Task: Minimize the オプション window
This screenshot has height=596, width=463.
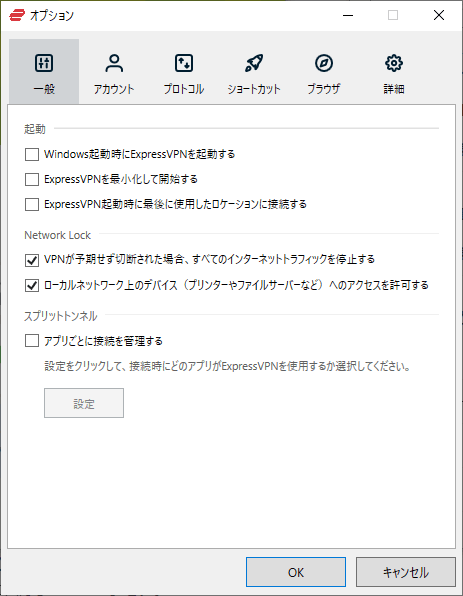Action: click(x=348, y=15)
